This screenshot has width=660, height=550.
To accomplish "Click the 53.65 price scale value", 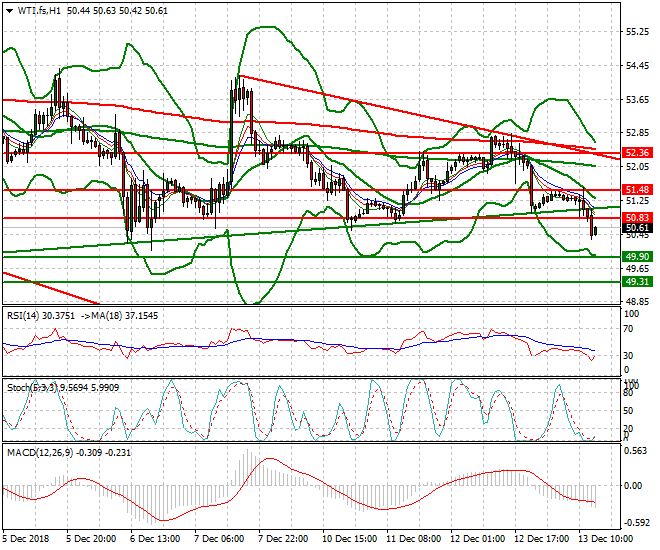I will point(637,100).
